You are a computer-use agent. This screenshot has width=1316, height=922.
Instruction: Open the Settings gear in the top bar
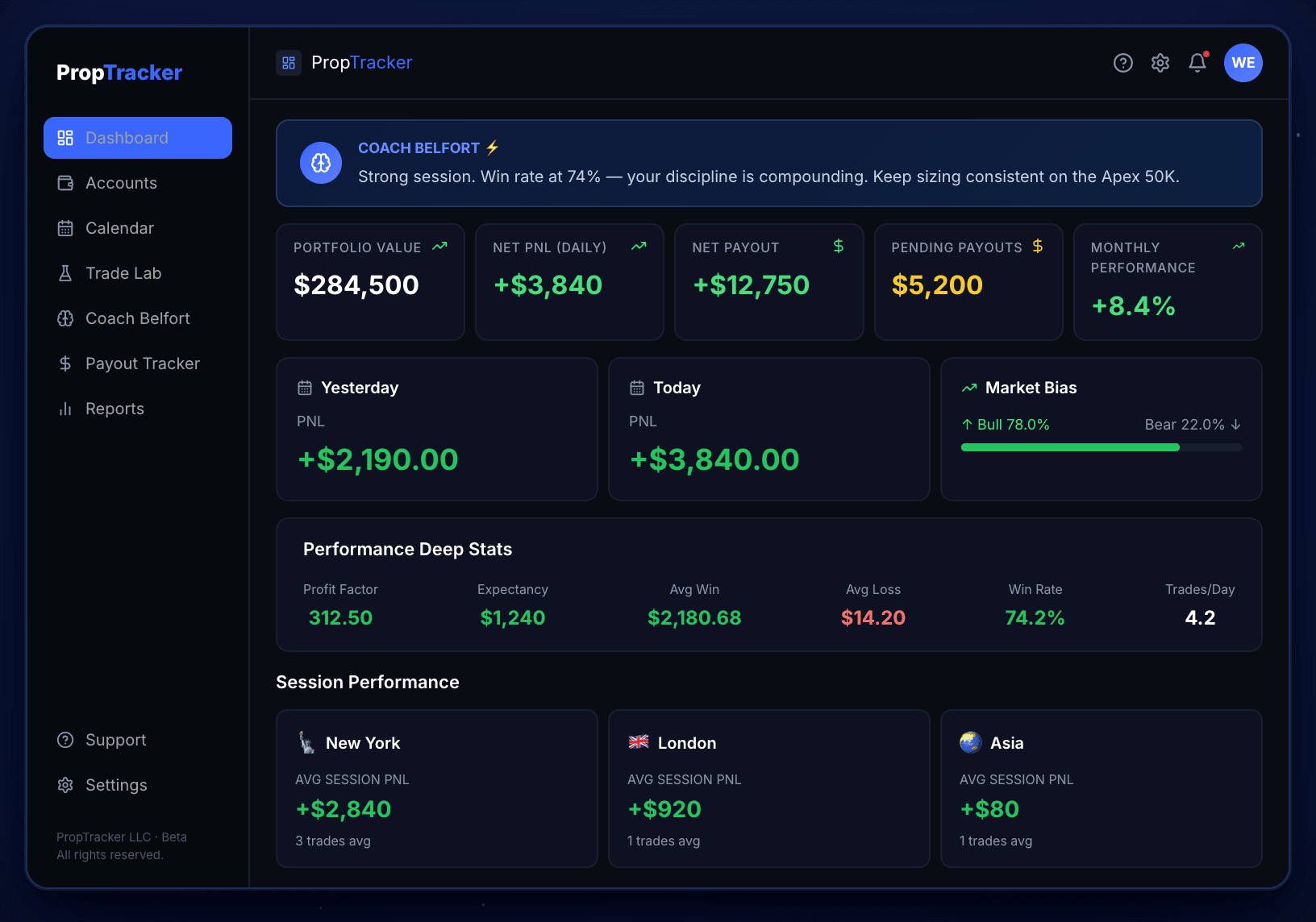pyautogui.click(x=1160, y=62)
